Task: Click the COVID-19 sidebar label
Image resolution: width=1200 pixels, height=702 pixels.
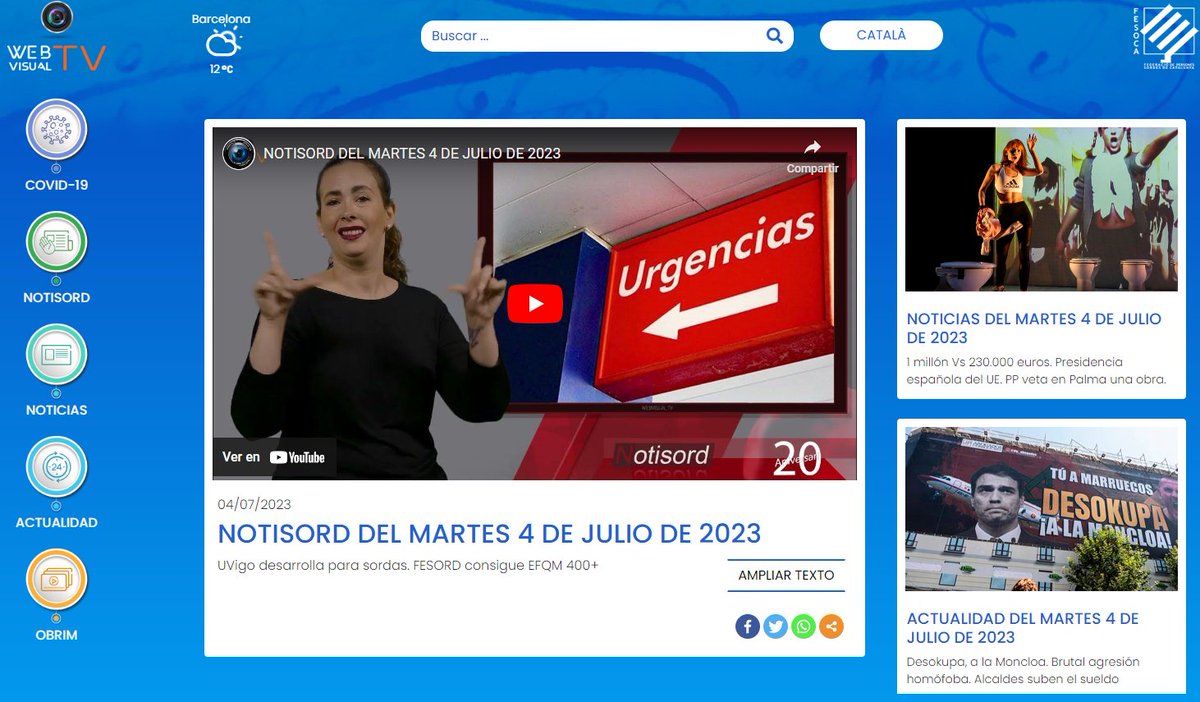Action: tap(56, 185)
